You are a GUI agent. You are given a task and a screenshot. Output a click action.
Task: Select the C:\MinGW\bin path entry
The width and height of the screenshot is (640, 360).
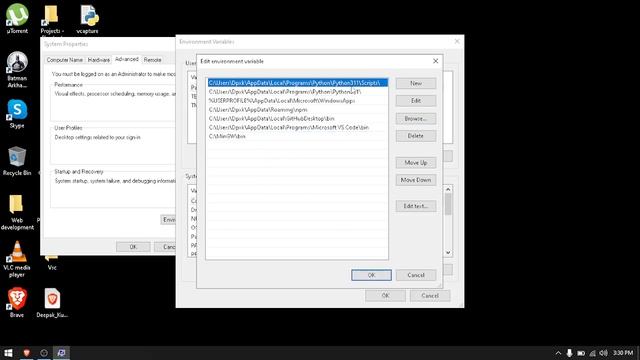point(297,137)
